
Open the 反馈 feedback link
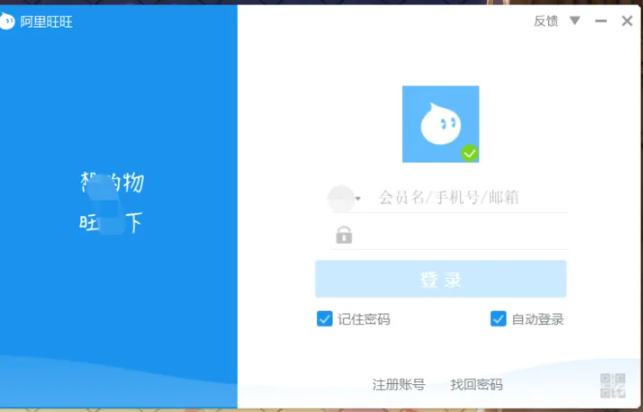[x=546, y=21]
